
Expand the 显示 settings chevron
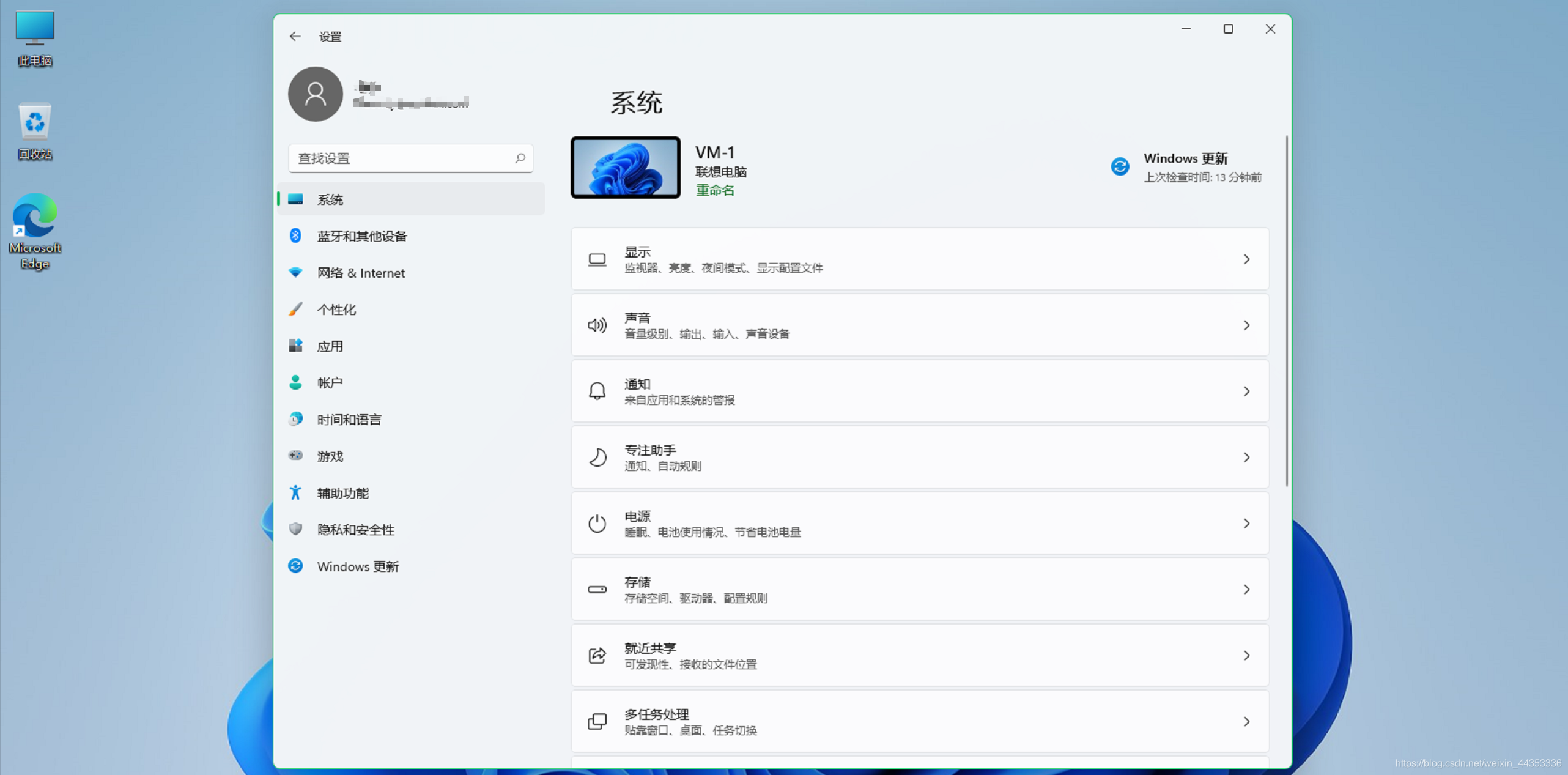coord(1246,259)
